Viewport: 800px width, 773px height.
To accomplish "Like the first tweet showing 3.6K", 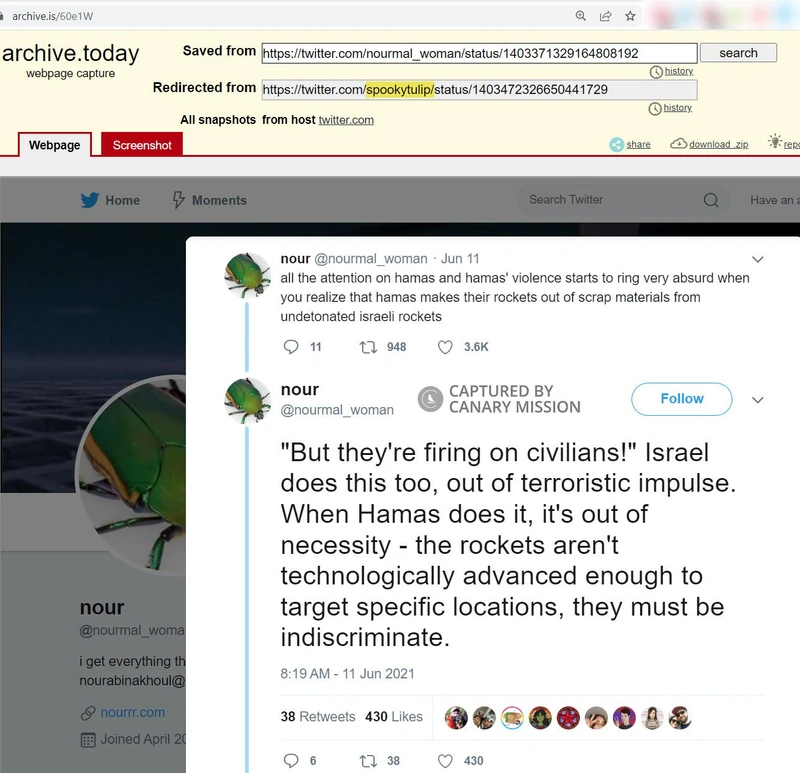I will click(445, 347).
